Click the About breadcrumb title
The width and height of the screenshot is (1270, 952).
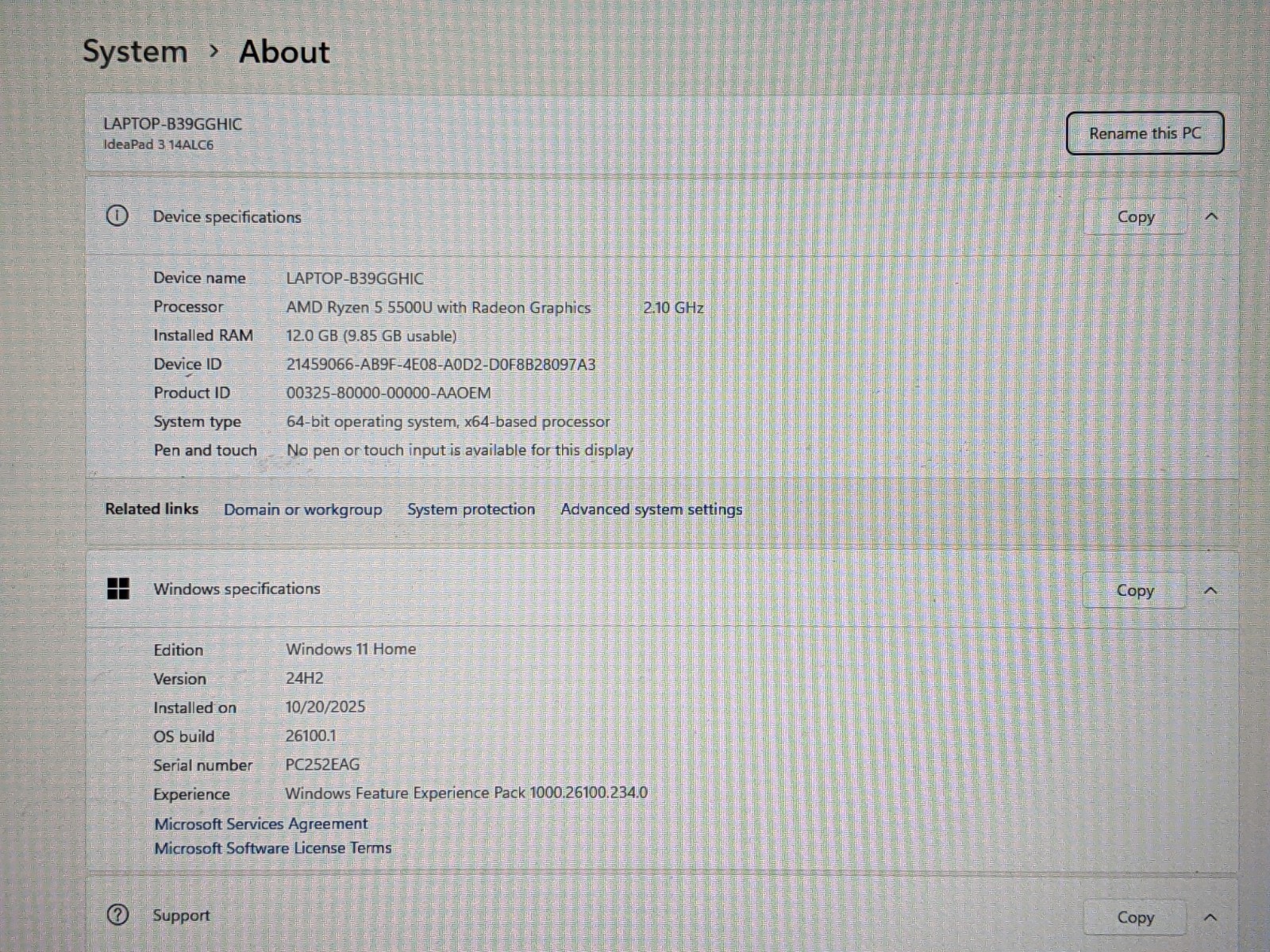coord(284,52)
